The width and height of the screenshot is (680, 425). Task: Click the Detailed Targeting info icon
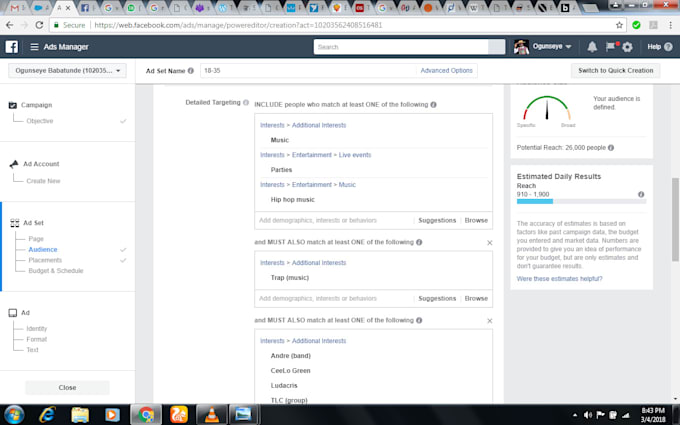[x=246, y=102]
